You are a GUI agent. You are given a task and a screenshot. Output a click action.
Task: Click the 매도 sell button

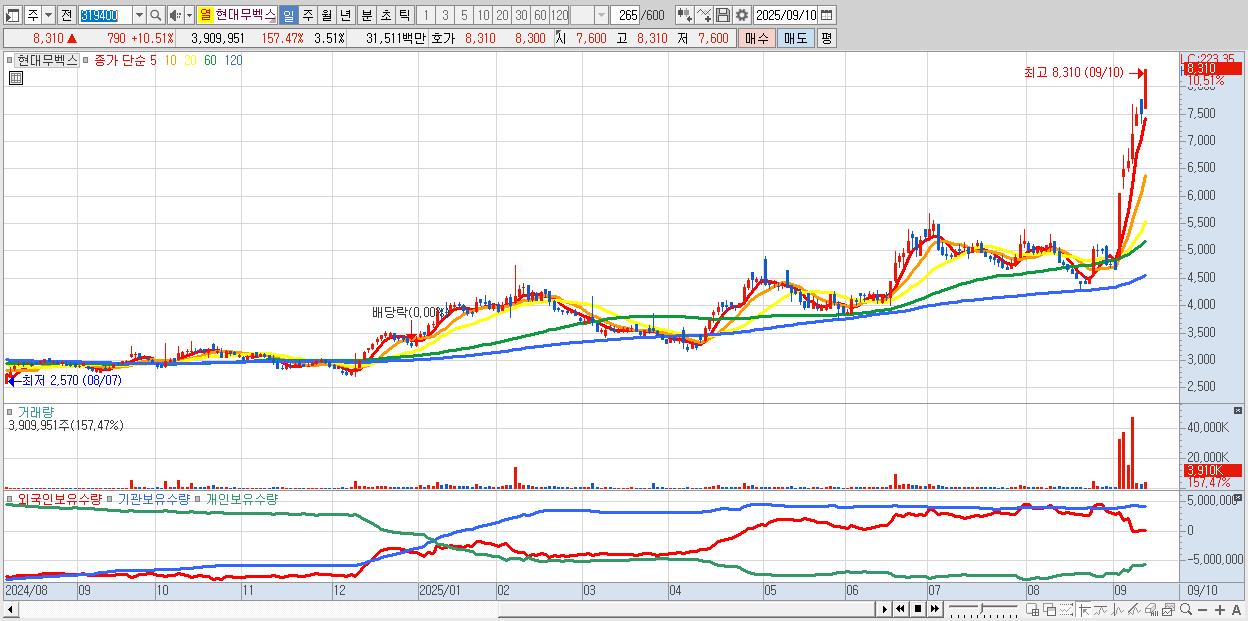click(795, 38)
